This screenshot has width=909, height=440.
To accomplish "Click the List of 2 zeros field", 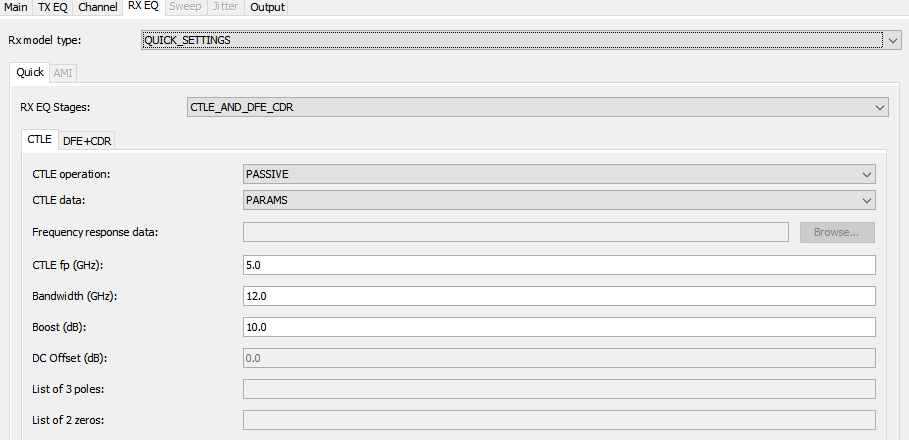I will tap(560, 420).
